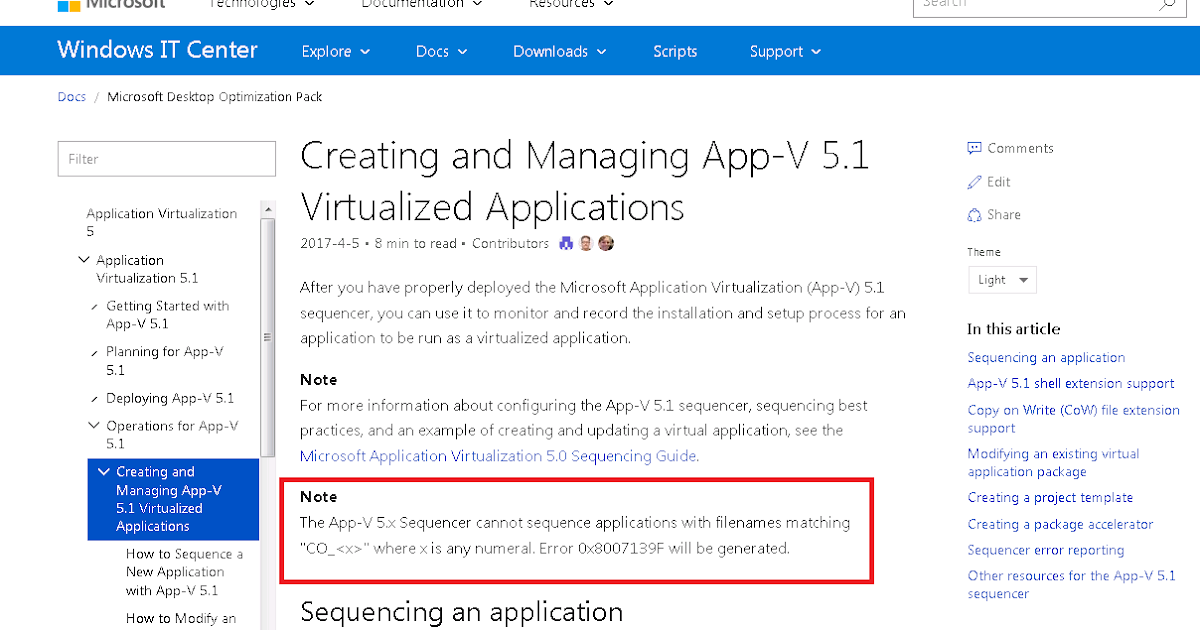This screenshot has width=1200, height=630.
Task: Click the Microsoft logo
Action: (112, 4)
